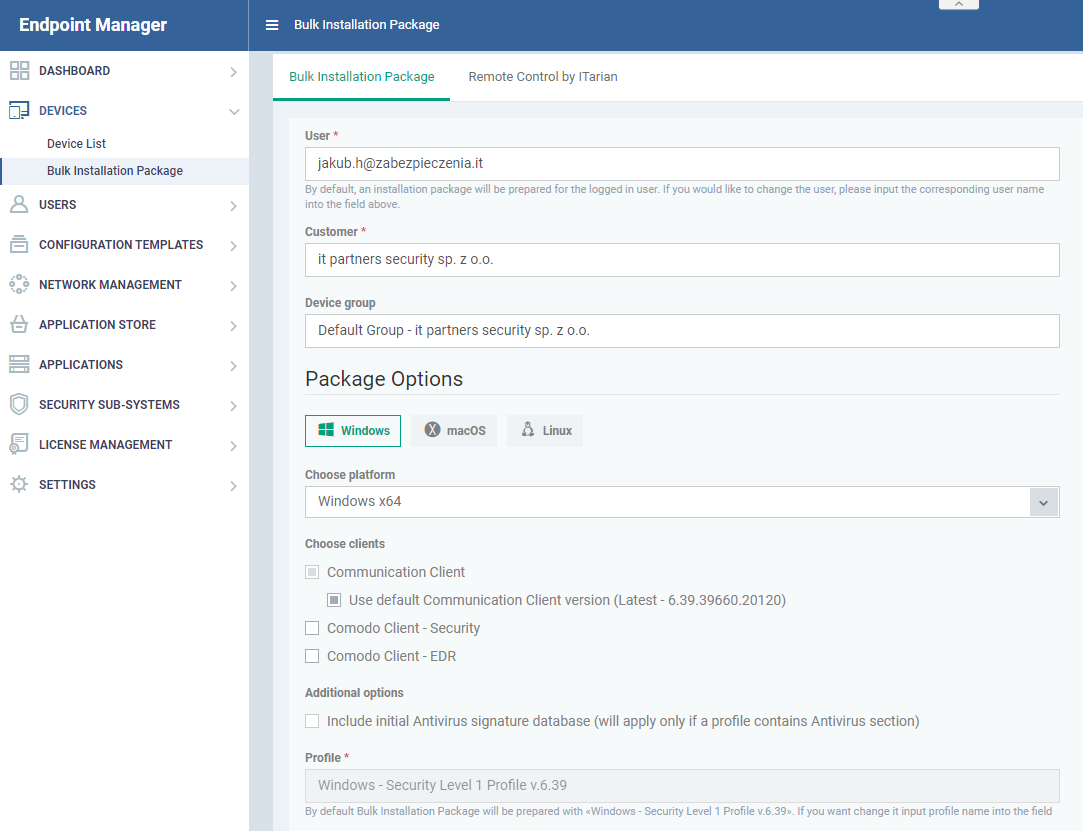Open the License Management menu label
Image resolution: width=1083 pixels, height=831 pixels.
coord(106,445)
